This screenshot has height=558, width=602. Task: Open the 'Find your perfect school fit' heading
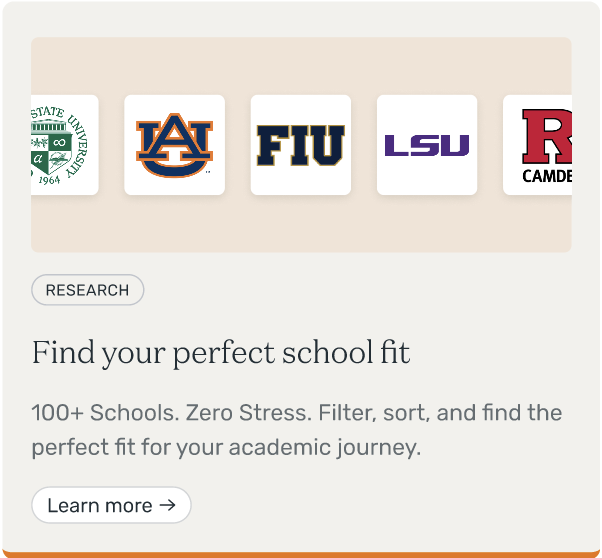pos(221,353)
